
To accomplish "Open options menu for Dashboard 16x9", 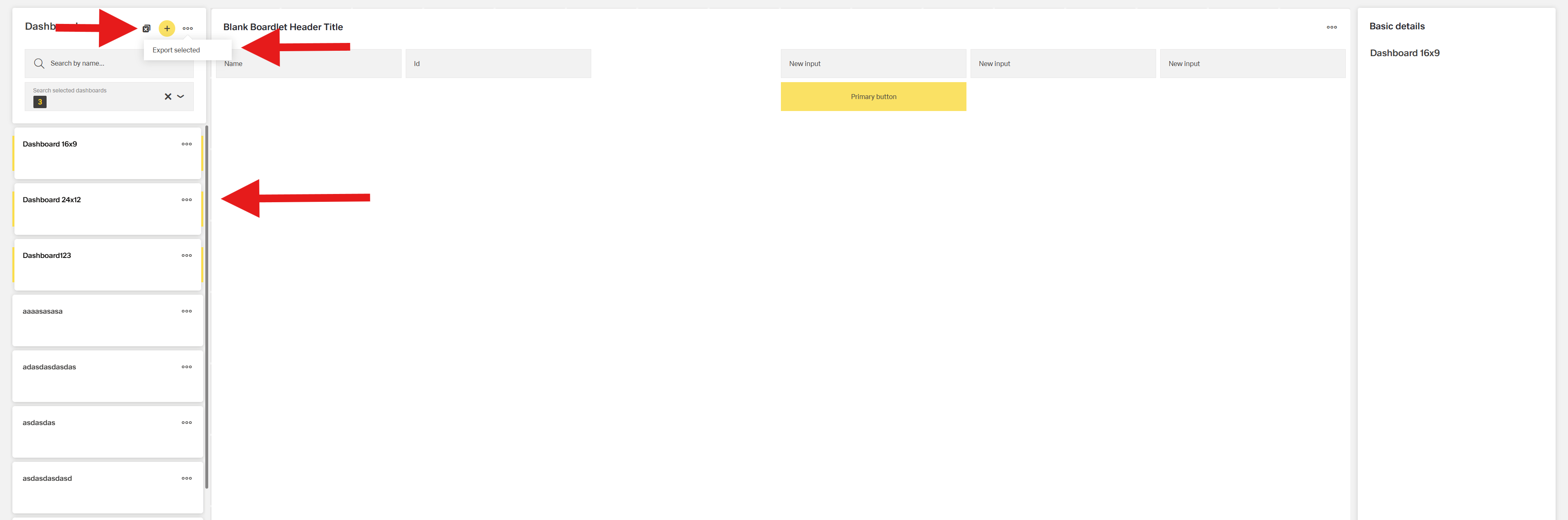I will 186,144.
